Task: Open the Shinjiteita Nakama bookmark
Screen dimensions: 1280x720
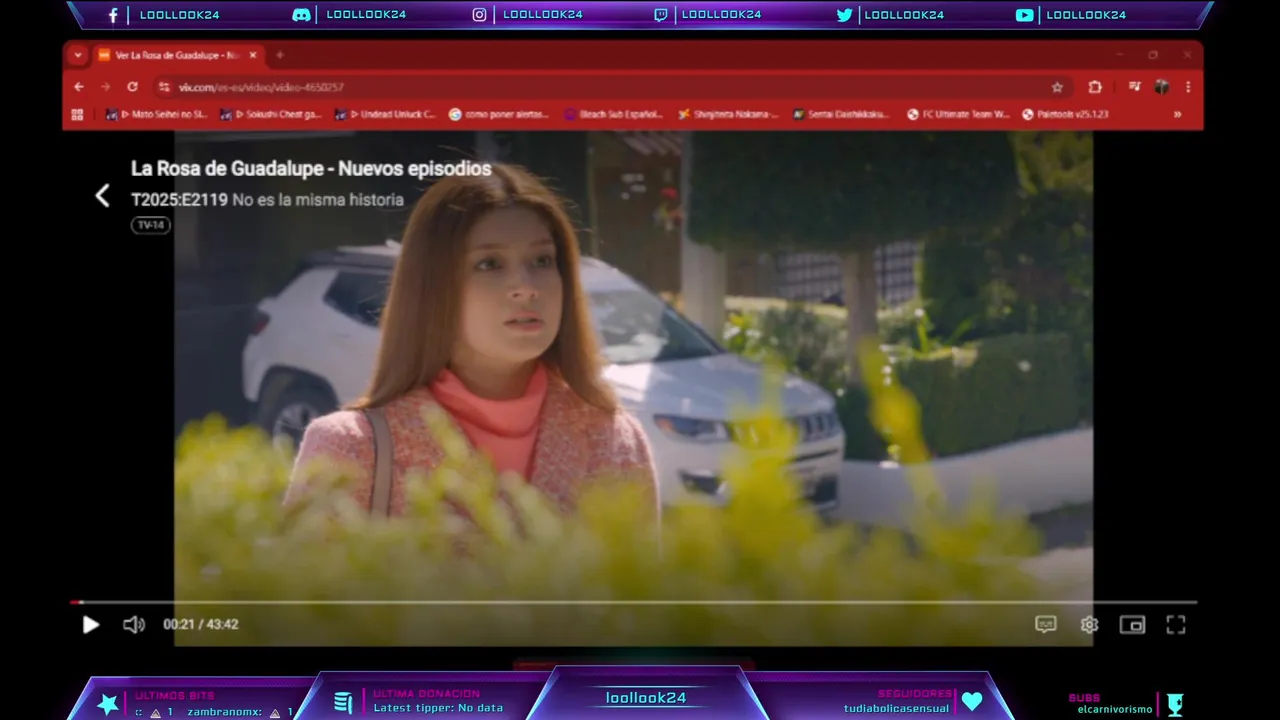Action: click(x=728, y=114)
